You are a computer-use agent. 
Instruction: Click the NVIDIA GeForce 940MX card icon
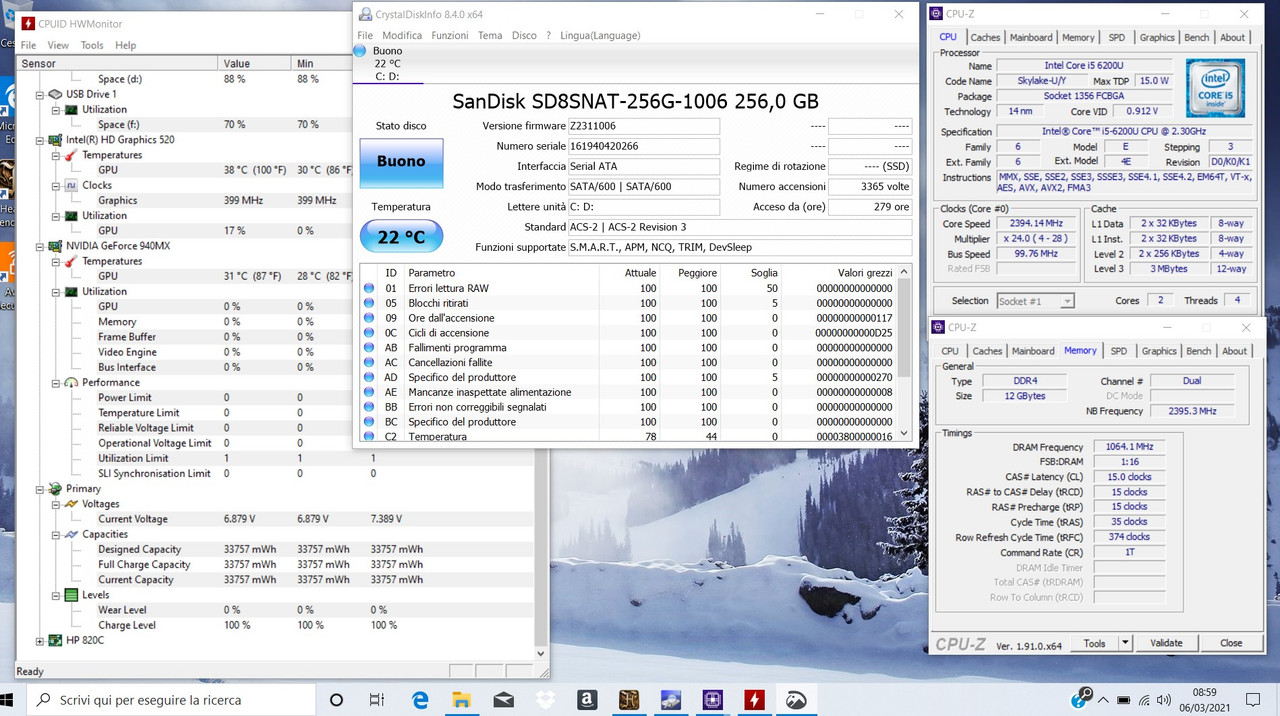click(55, 246)
